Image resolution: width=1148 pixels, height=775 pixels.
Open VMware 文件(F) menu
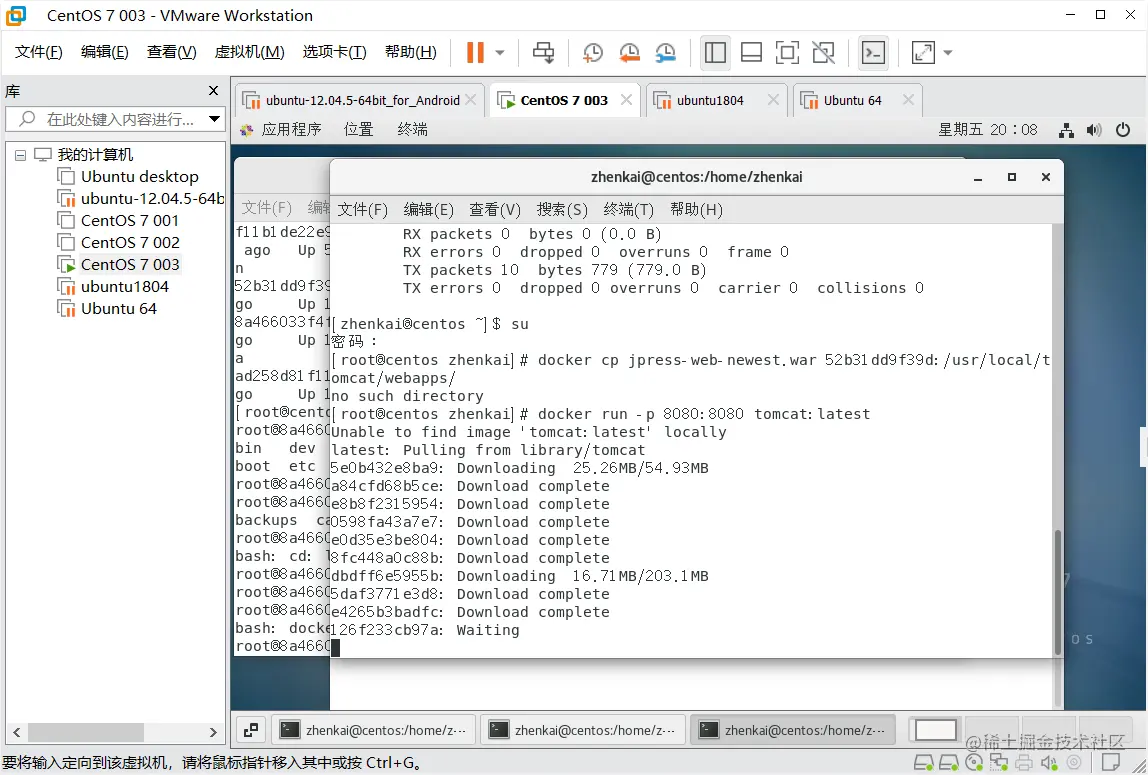tap(39, 52)
